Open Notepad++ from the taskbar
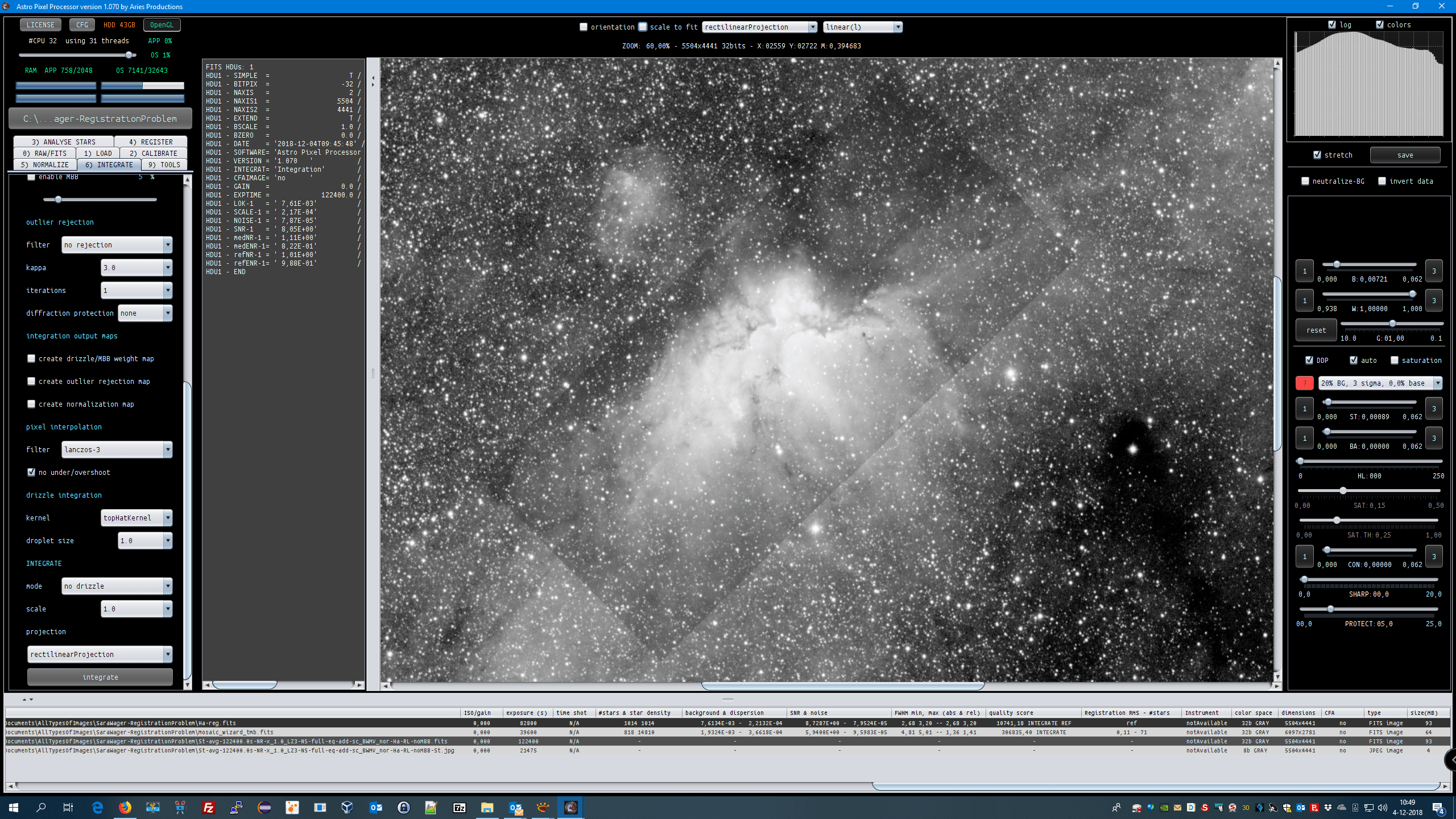Screen dimensions: 1456x819 (431, 807)
